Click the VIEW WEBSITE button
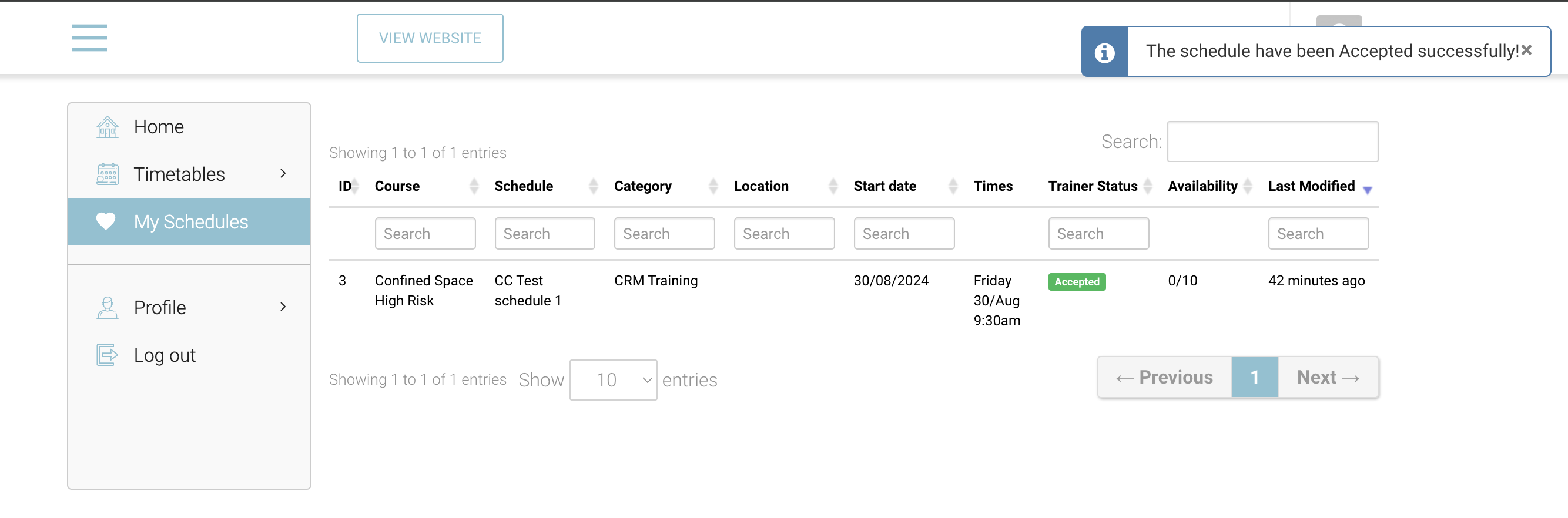Viewport: 1568px width, 518px height. coord(430,38)
